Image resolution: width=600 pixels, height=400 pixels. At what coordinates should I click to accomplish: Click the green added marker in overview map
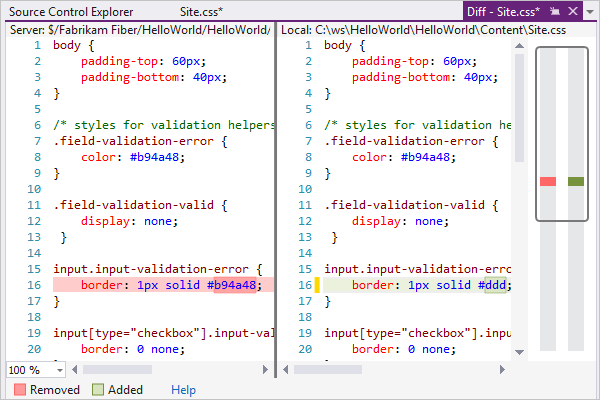(x=576, y=181)
